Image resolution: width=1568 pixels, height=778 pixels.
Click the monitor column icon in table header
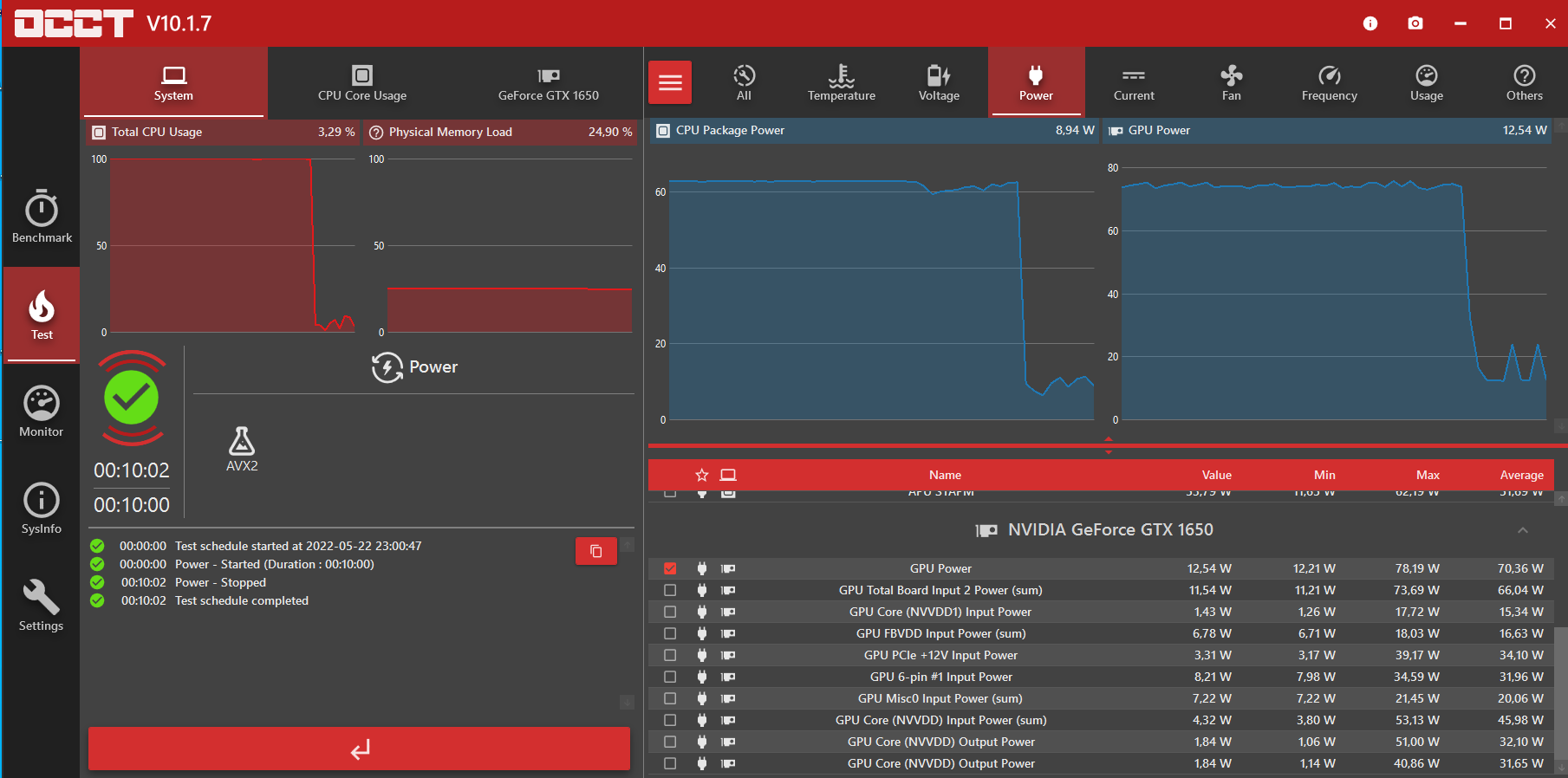(x=728, y=475)
